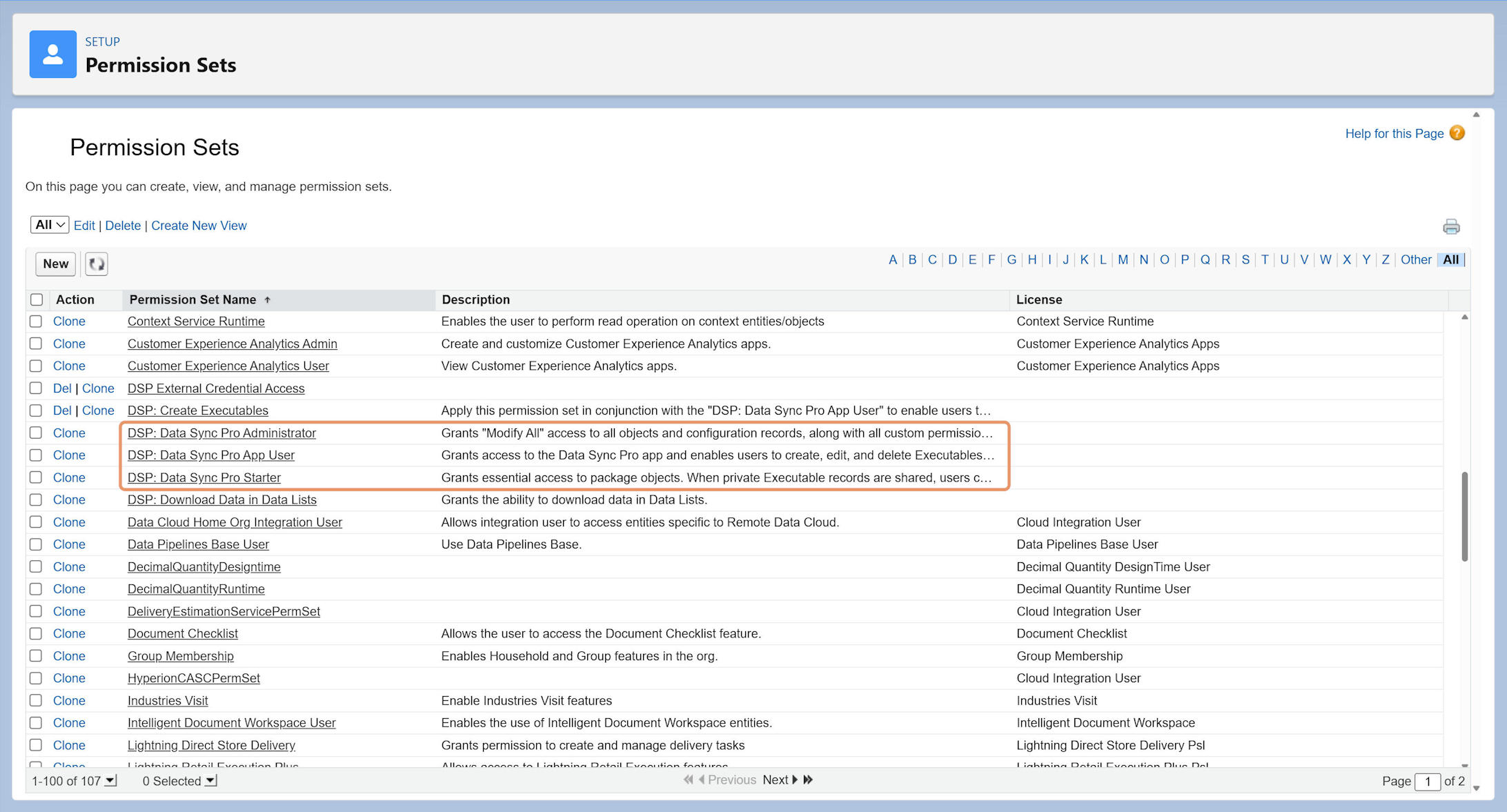
Task: Expand the 1-100 of 107 records dropdown
Action: (x=110, y=781)
